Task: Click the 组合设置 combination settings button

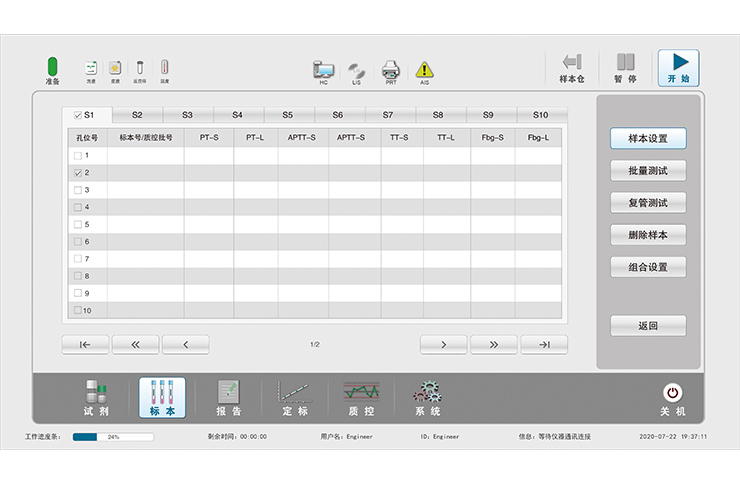Action: tap(648, 267)
